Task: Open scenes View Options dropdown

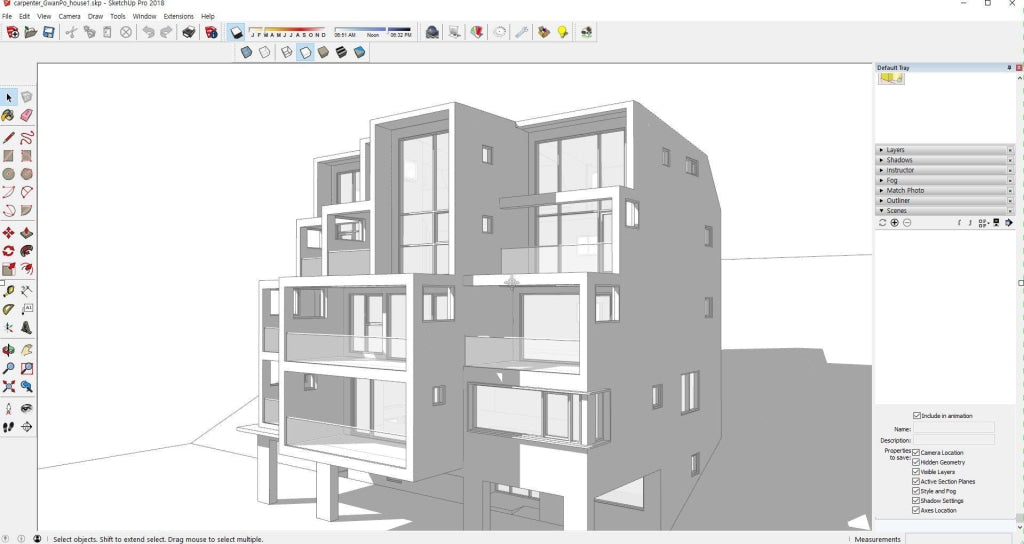Action: click(x=983, y=223)
